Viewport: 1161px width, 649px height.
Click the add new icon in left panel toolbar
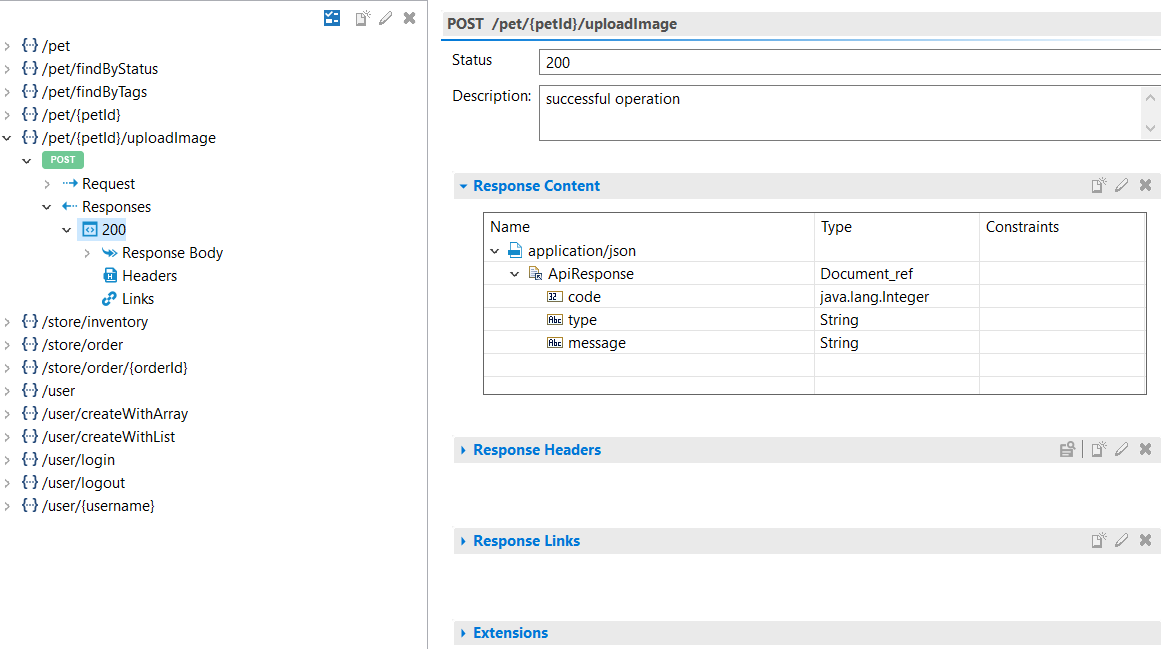[x=363, y=18]
